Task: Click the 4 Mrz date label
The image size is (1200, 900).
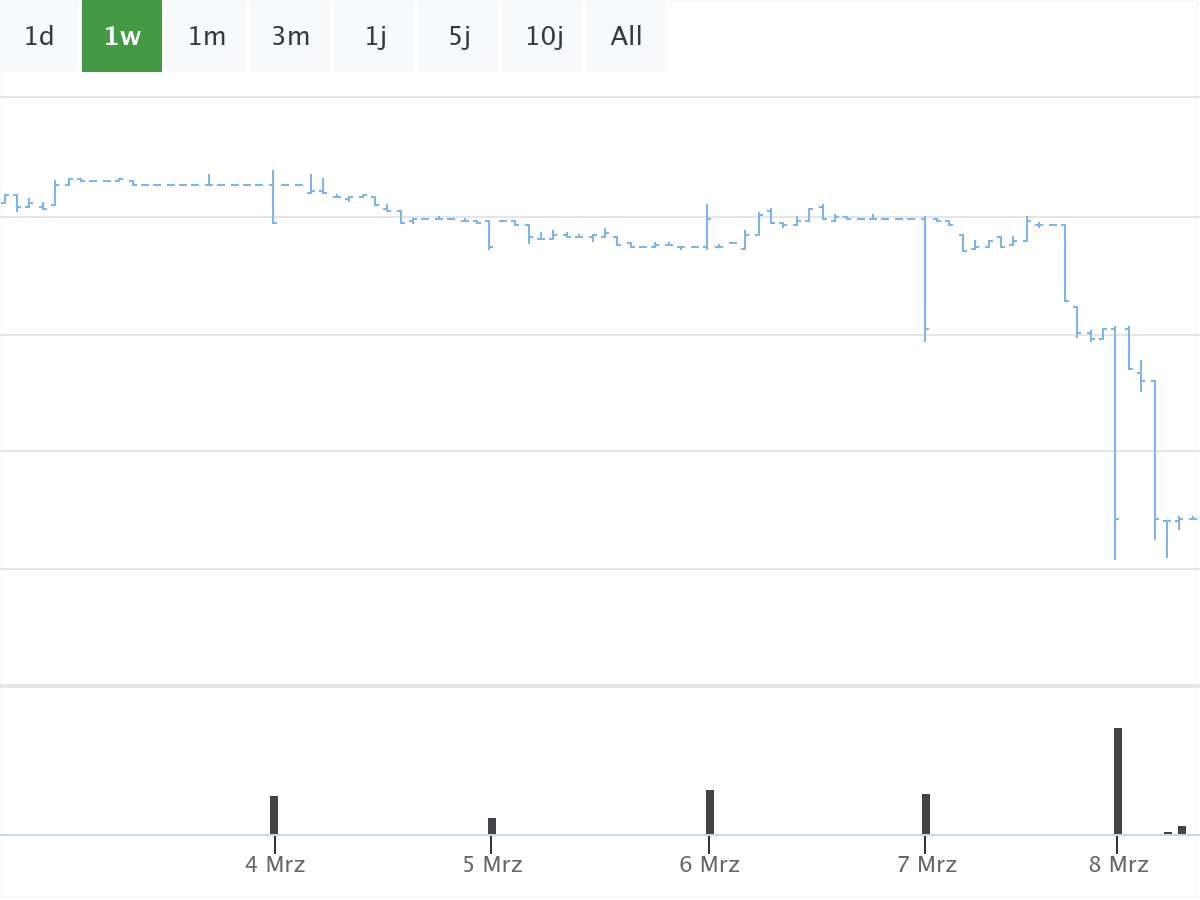Action: [x=275, y=864]
